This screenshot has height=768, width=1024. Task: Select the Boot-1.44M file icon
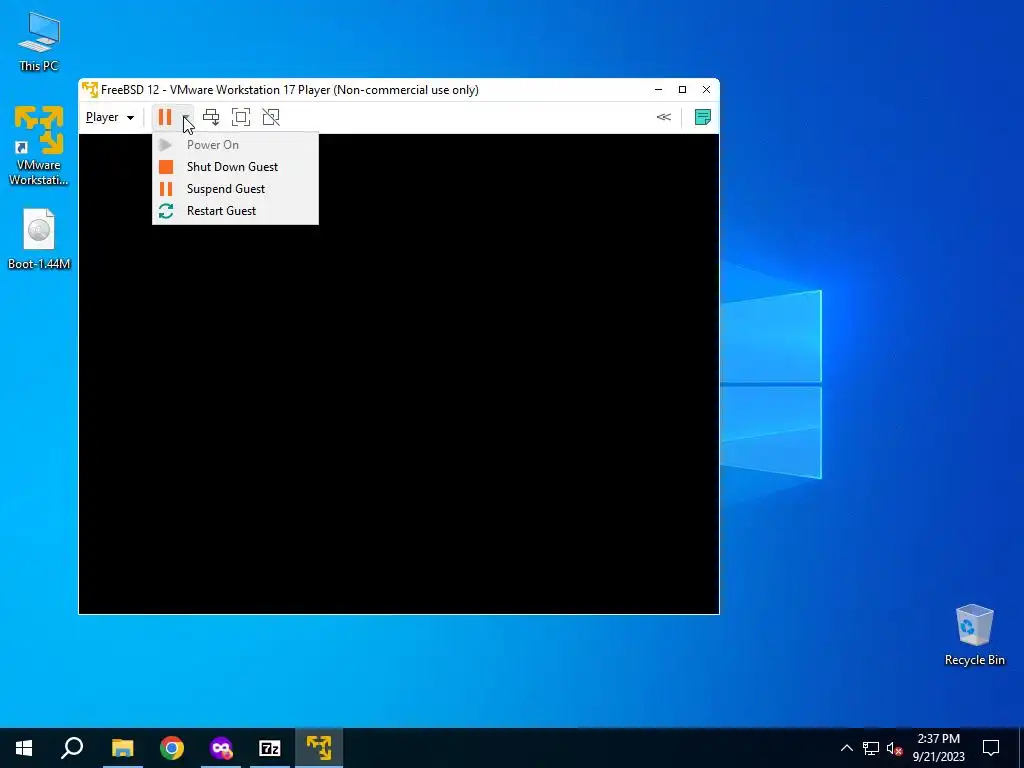click(39, 239)
